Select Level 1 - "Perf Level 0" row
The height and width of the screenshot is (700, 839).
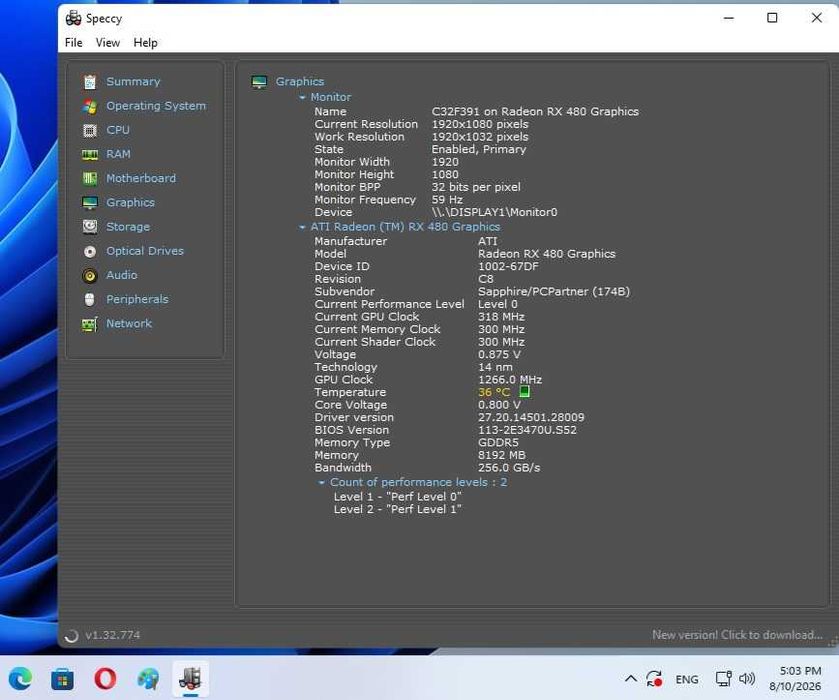click(397, 497)
